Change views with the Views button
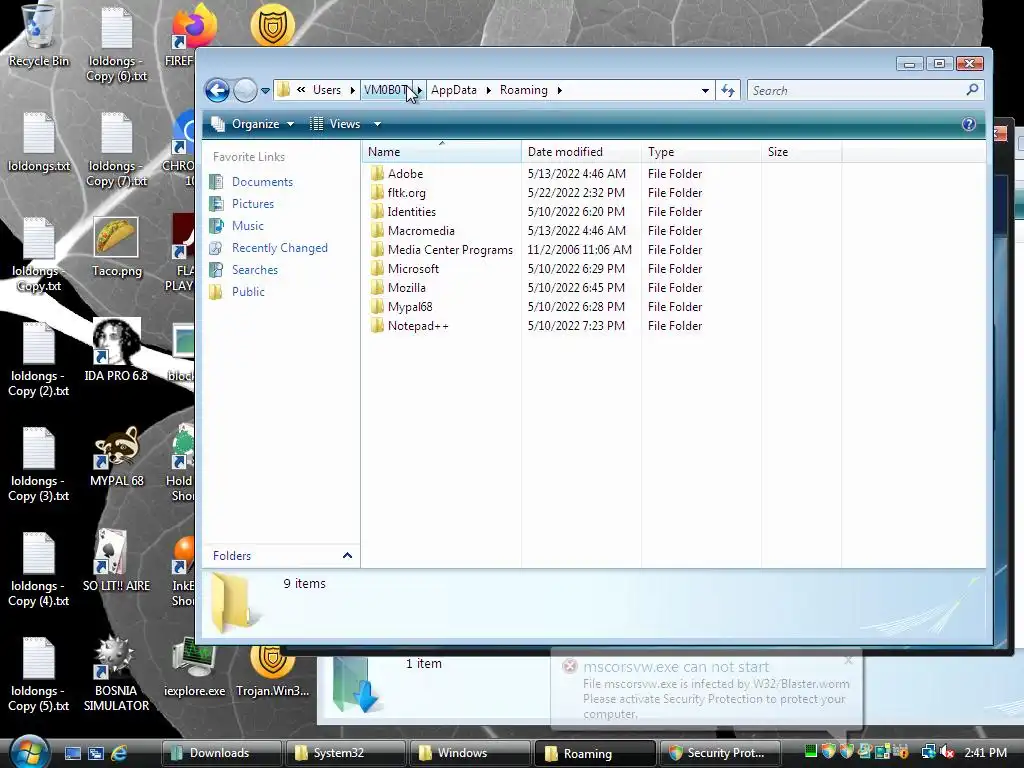Screen dimensions: 1024x768 [335, 124]
